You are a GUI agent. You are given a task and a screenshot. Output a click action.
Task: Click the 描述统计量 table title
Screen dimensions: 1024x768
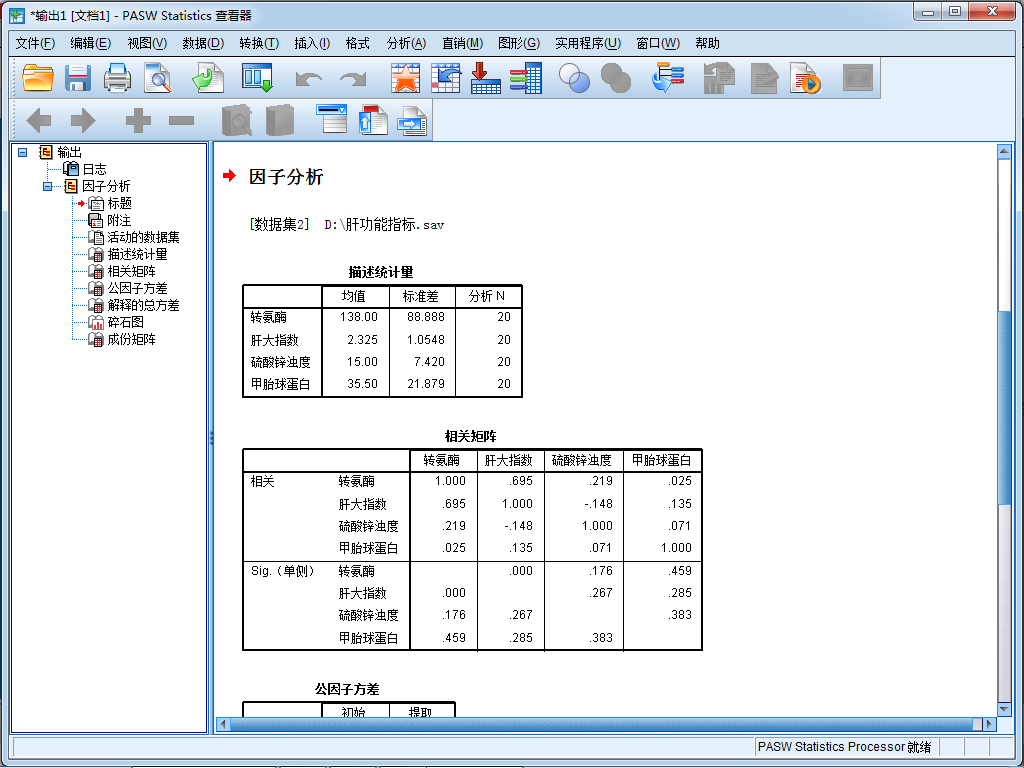coord(381,272)
